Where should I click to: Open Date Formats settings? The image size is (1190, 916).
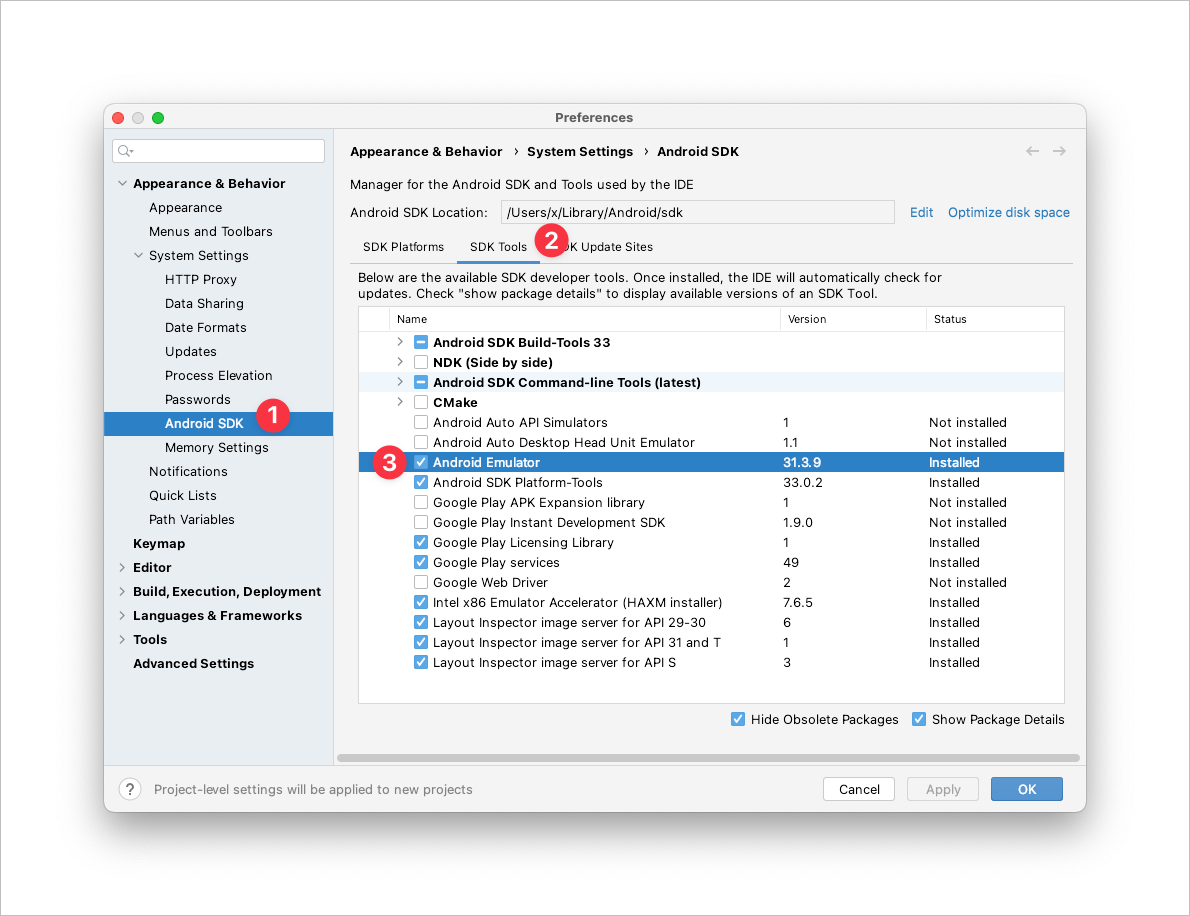[206, 328]
